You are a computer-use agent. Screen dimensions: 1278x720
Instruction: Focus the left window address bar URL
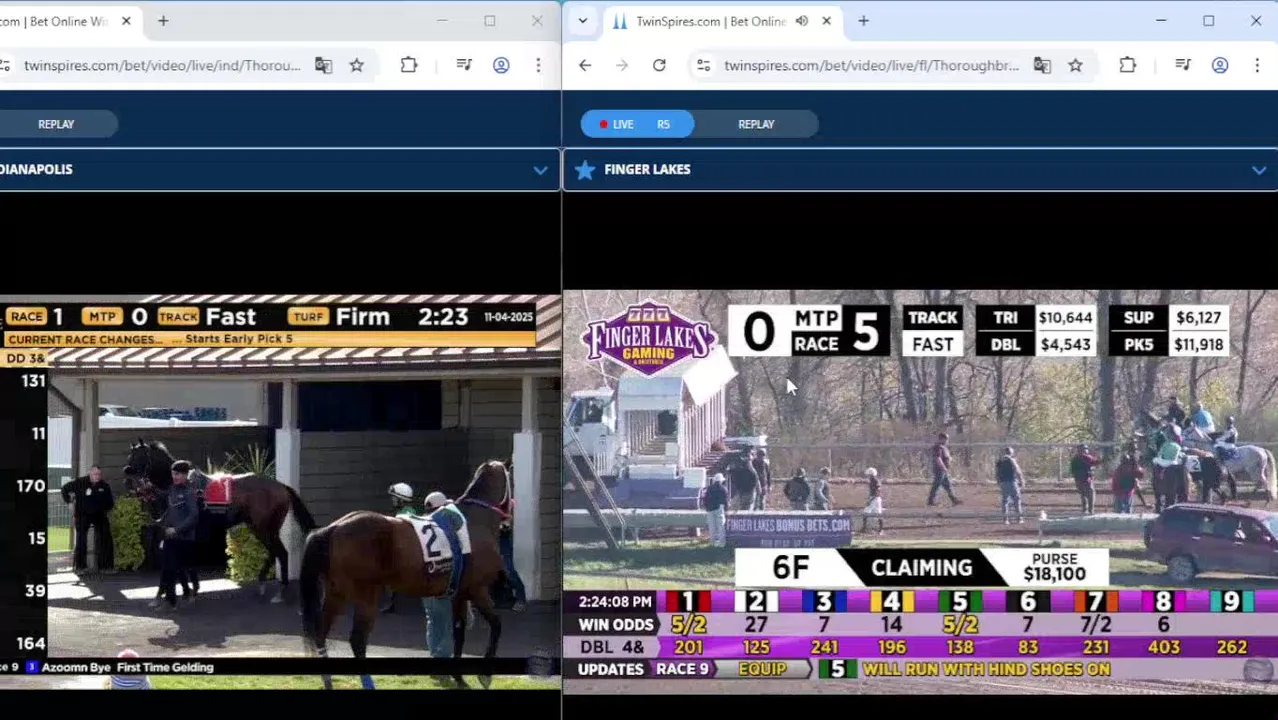[x=162, y=65]
